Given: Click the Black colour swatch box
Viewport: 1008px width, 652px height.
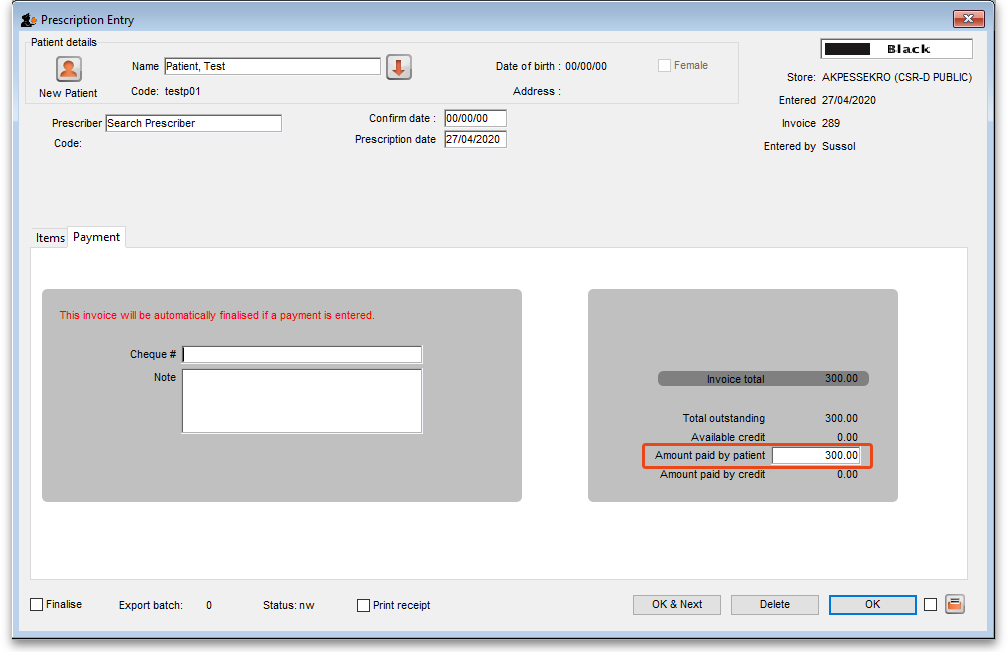Looking at the screenshot, I should 896,49.
